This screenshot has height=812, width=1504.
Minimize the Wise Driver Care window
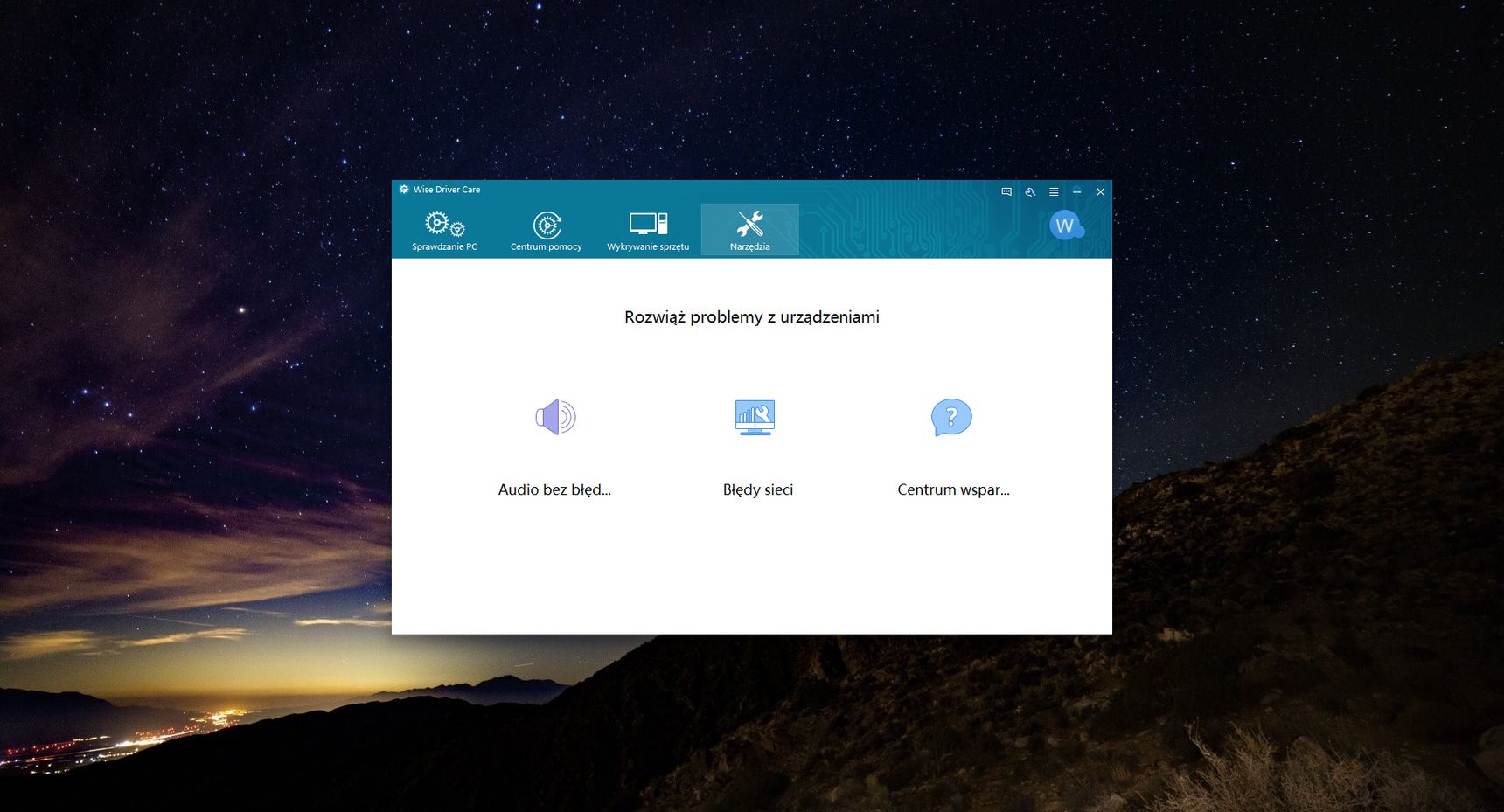coord(1077,191)
